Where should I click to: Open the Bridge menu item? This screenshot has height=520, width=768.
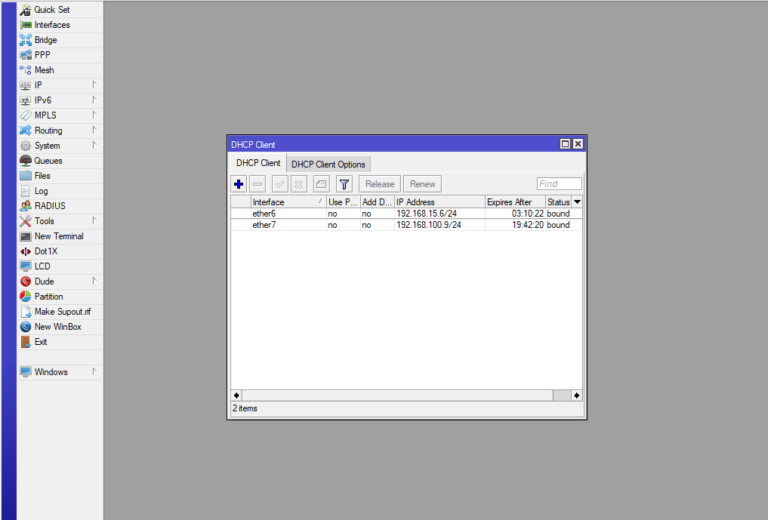pyautogui.click(x=45, y=40)
